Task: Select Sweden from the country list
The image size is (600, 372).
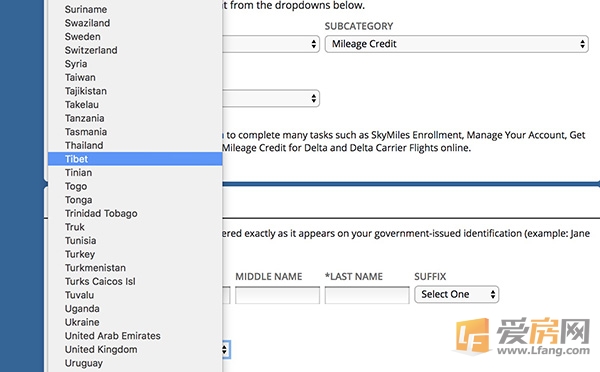Action: [x=135, y=37]
